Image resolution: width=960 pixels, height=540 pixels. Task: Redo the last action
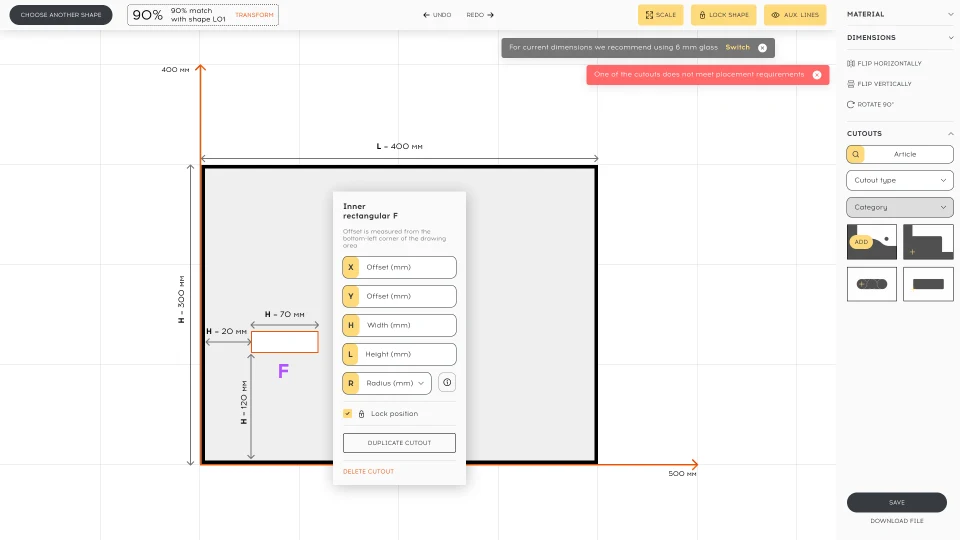click(480, 15)
